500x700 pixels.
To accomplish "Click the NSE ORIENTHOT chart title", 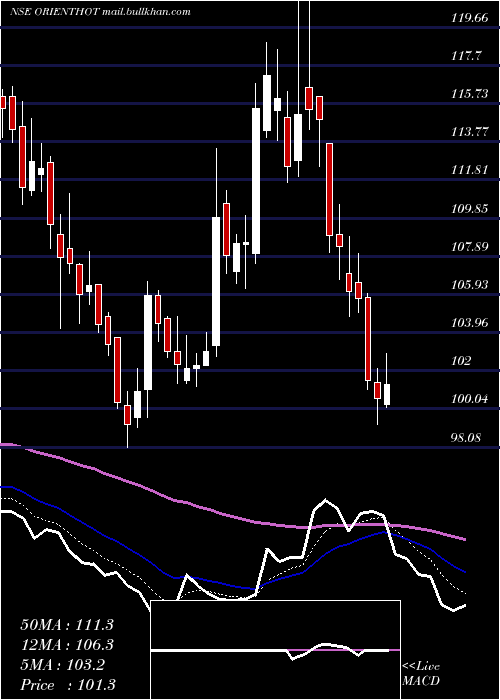I will 100,11.
